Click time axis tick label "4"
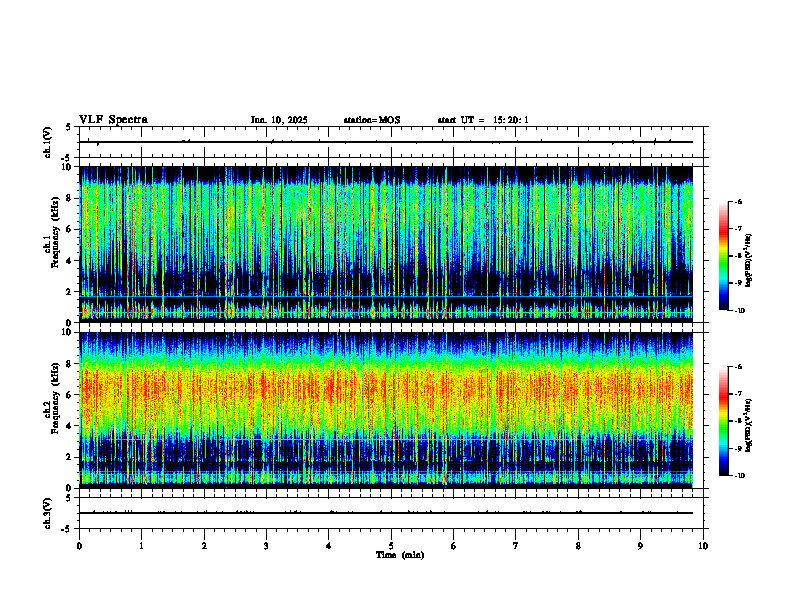This screenshot has height=612, width=792. click(x=329, y=546)
